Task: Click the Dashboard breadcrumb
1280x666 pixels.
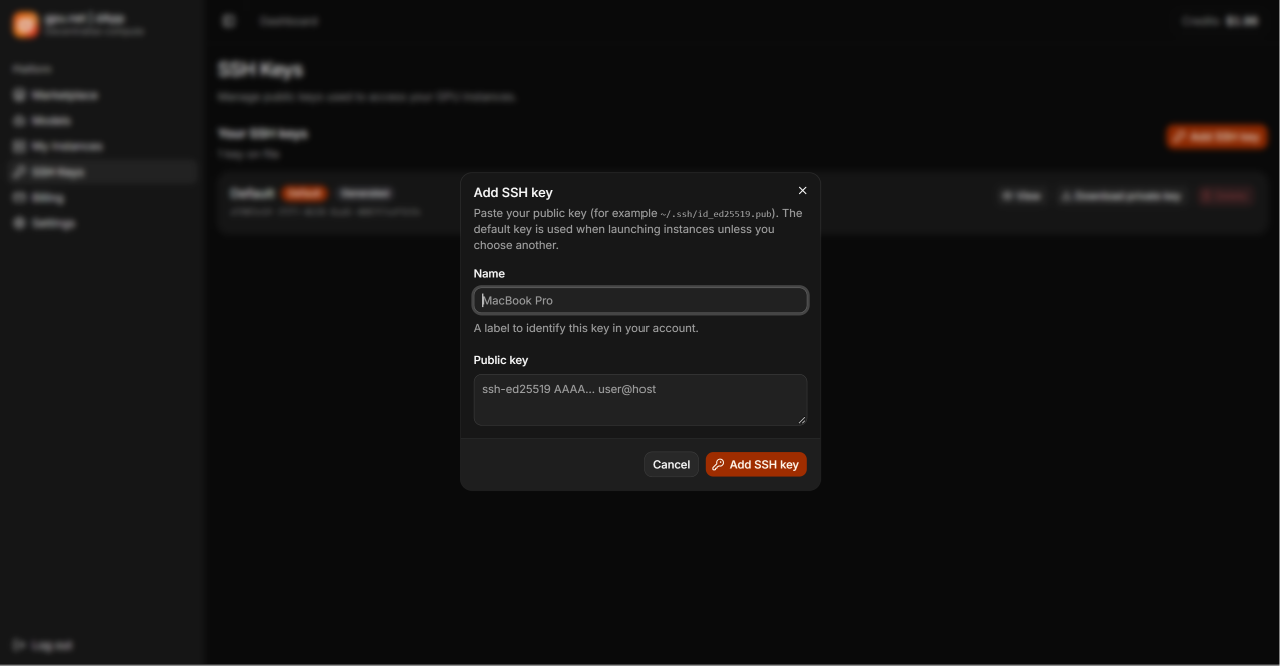Action: [x=288, y=21]
